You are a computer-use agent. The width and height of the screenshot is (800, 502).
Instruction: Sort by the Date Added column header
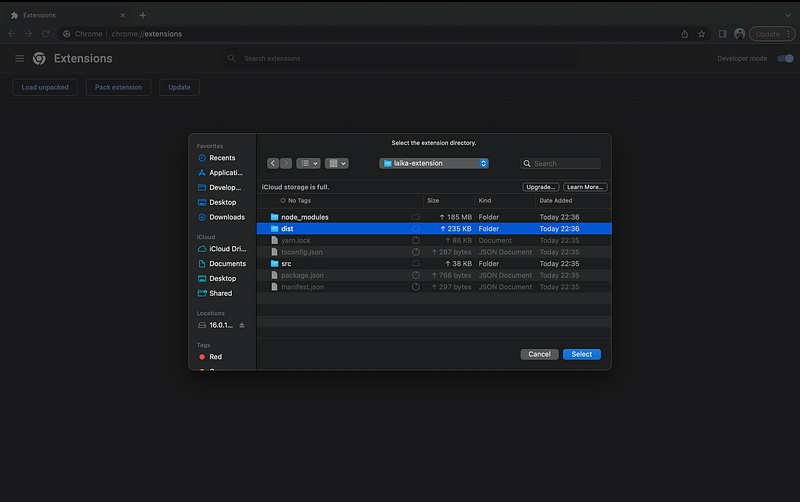[557, 201]
